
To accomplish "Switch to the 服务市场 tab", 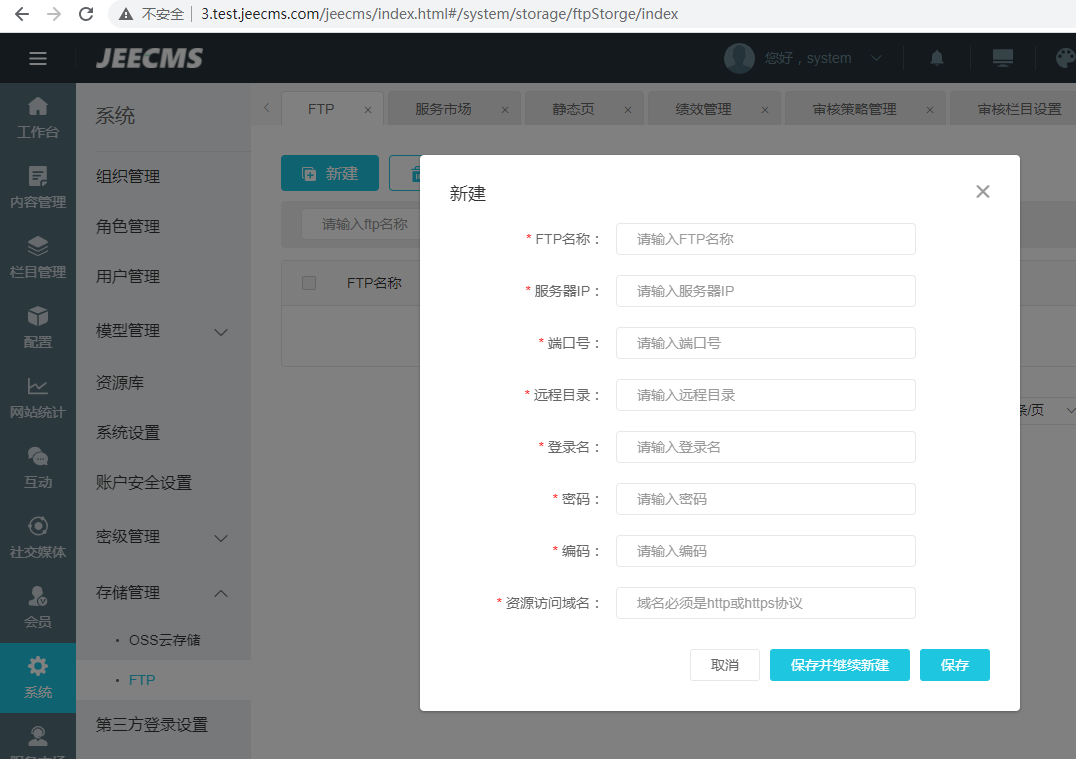I will pos(443,109).
